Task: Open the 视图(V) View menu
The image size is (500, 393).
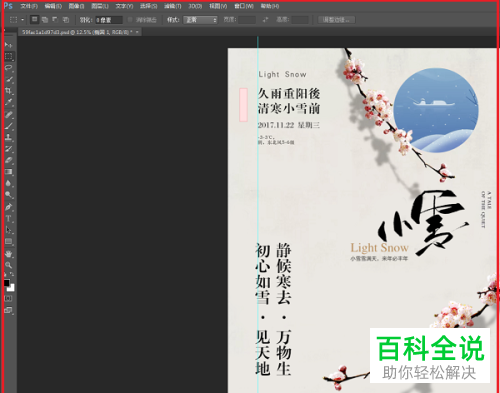Action: tap(218, 6)
